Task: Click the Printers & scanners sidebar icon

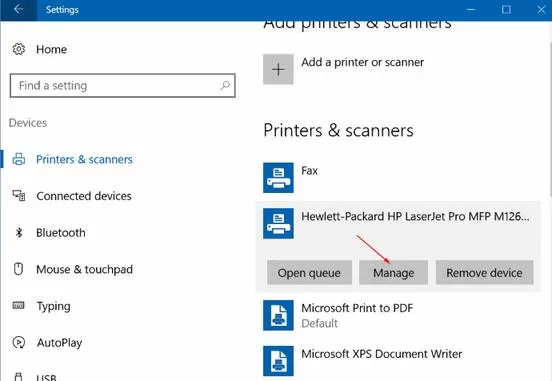Action: tap(19, 159)
